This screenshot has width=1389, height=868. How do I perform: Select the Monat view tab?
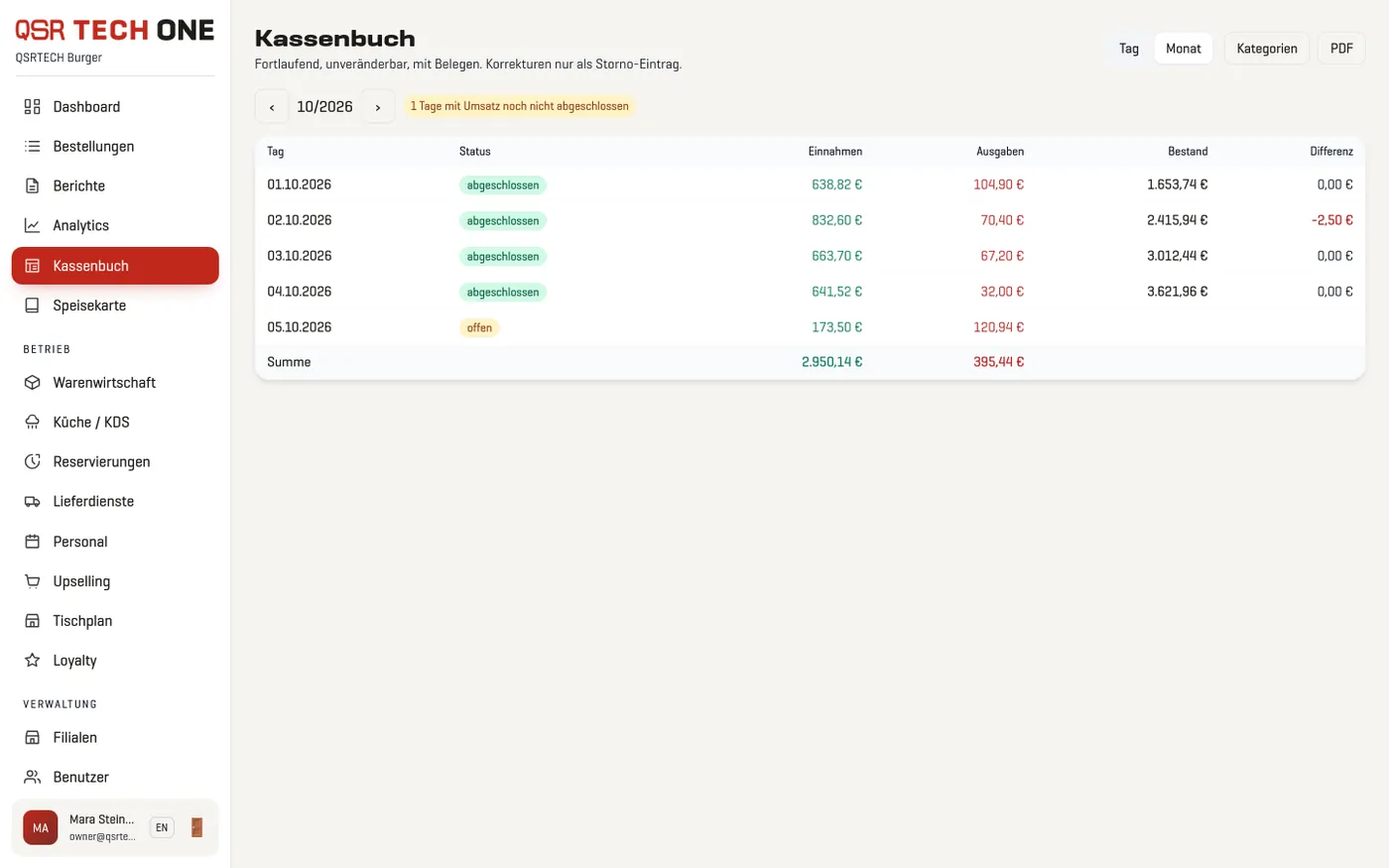(1184, 49)
